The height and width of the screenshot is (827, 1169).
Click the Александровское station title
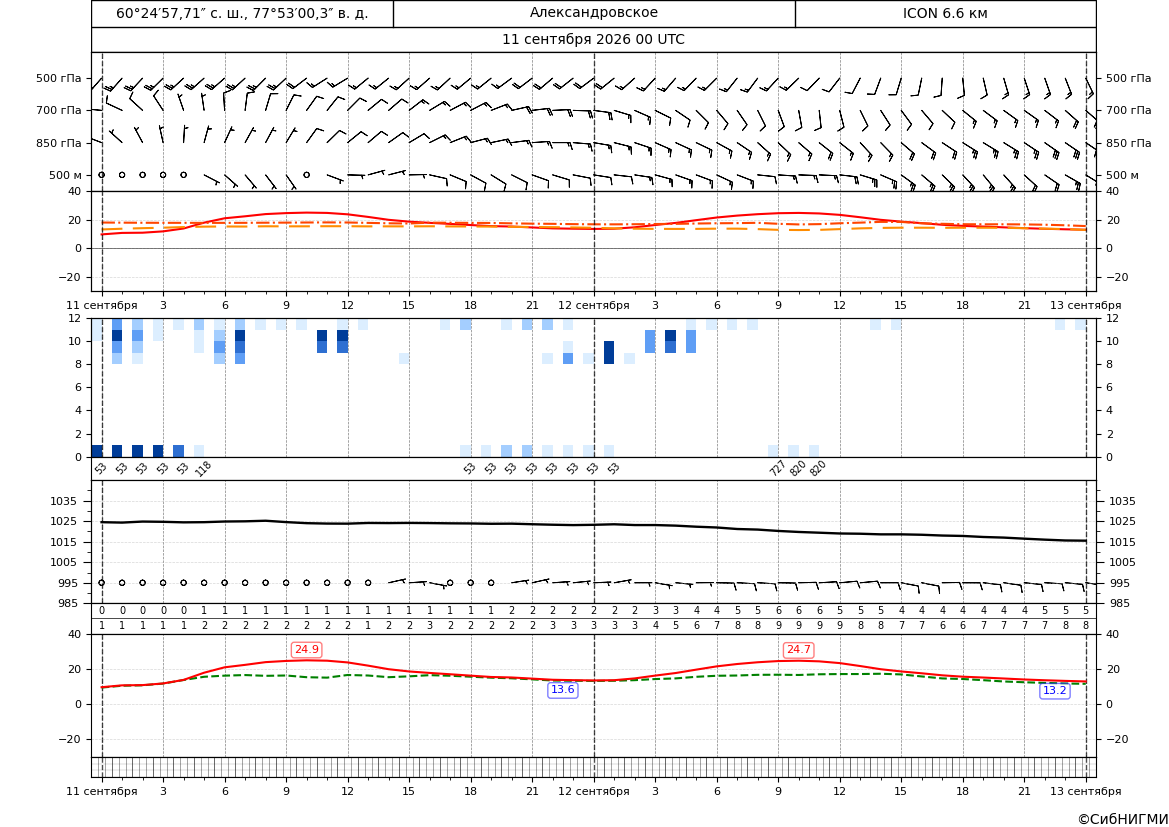(594, 13)
